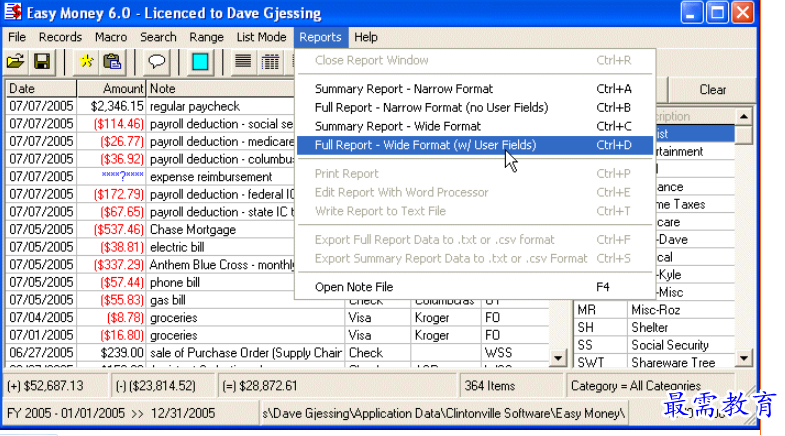Screen dimensions: 785x436
Task: Click the (+) $52,687.13 total
Action: click(x=56, y=386)
